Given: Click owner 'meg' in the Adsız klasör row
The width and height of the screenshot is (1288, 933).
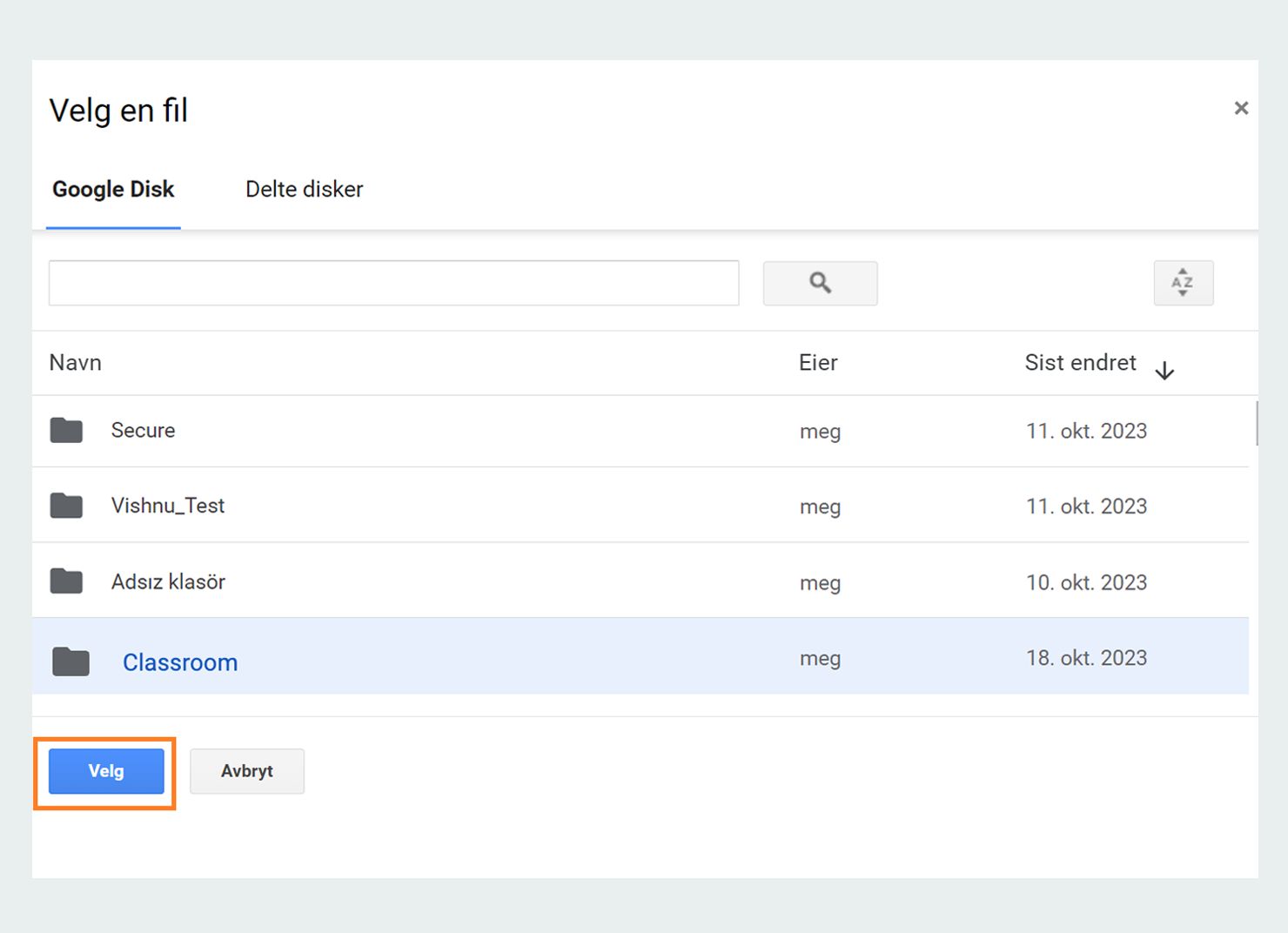Looking at the screenshot, I should (820, 583).
